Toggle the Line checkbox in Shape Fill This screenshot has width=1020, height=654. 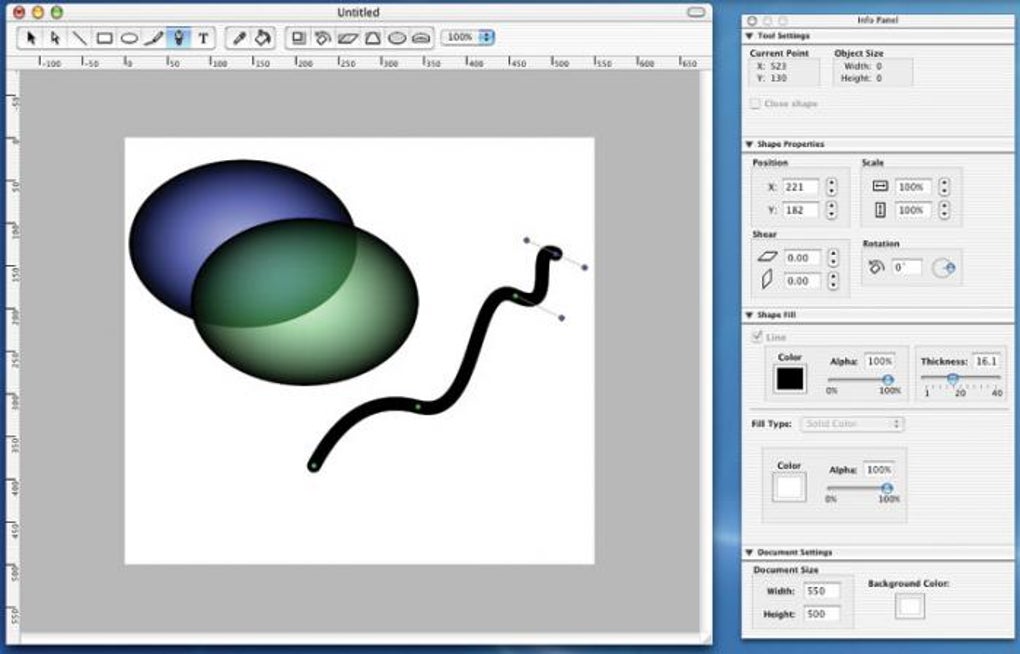[x=756, y=336]
